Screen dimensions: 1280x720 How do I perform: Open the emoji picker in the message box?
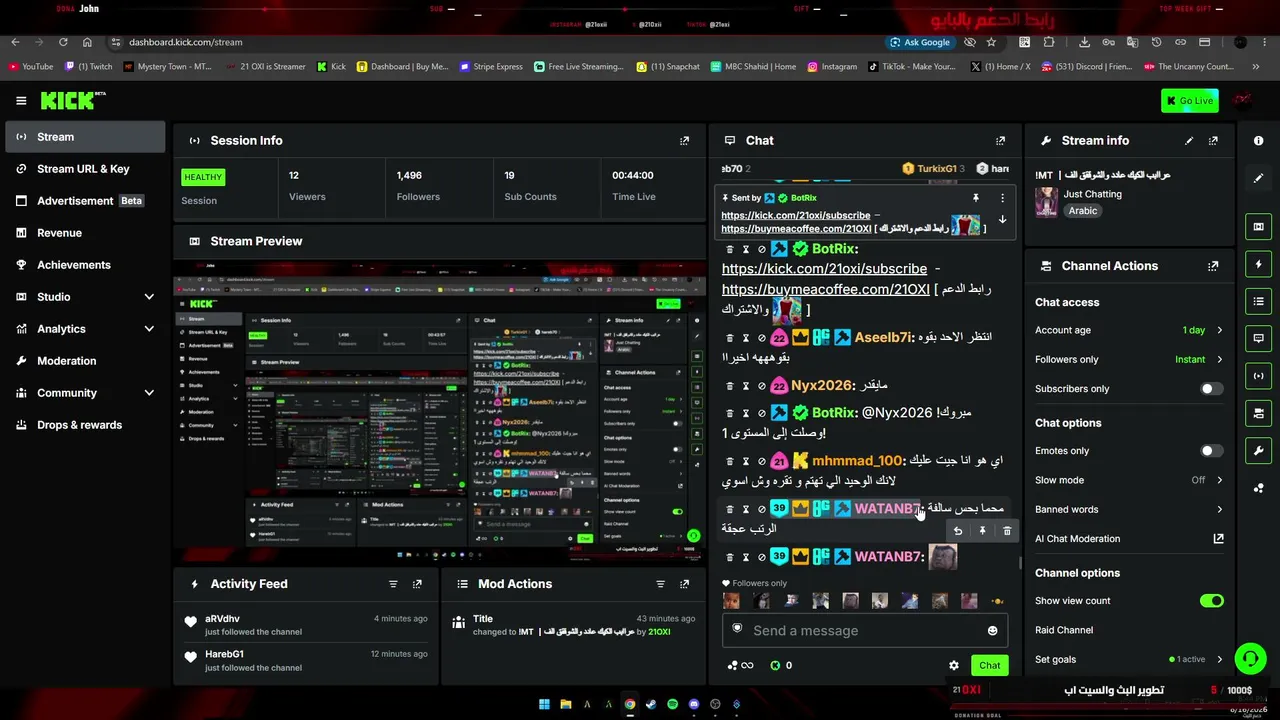992,631
